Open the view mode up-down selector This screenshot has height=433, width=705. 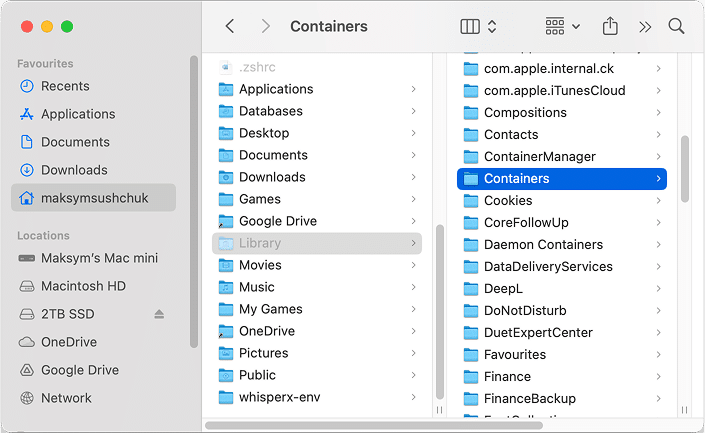pos(492,27)
